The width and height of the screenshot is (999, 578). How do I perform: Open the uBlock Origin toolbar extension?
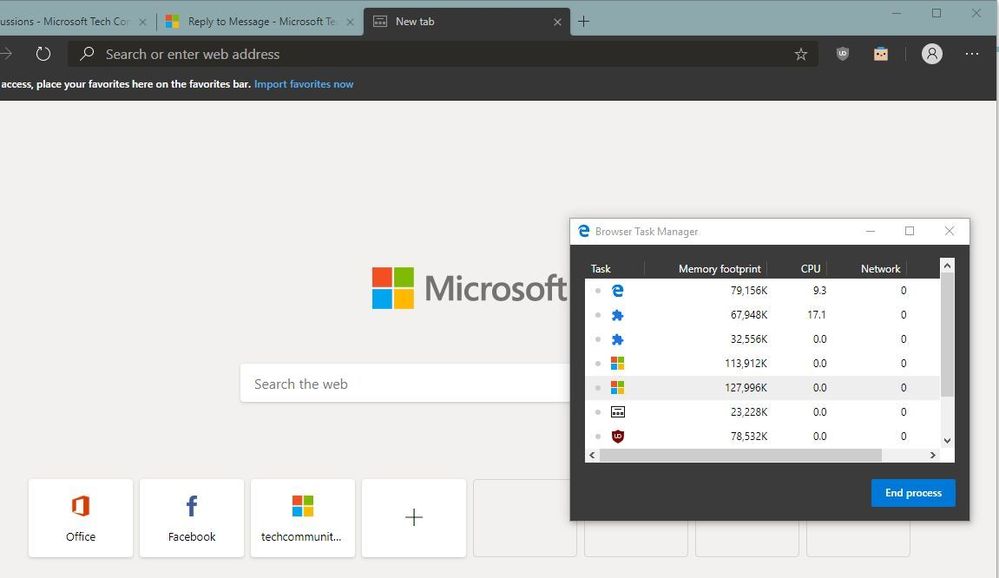(x=842, y=54)
